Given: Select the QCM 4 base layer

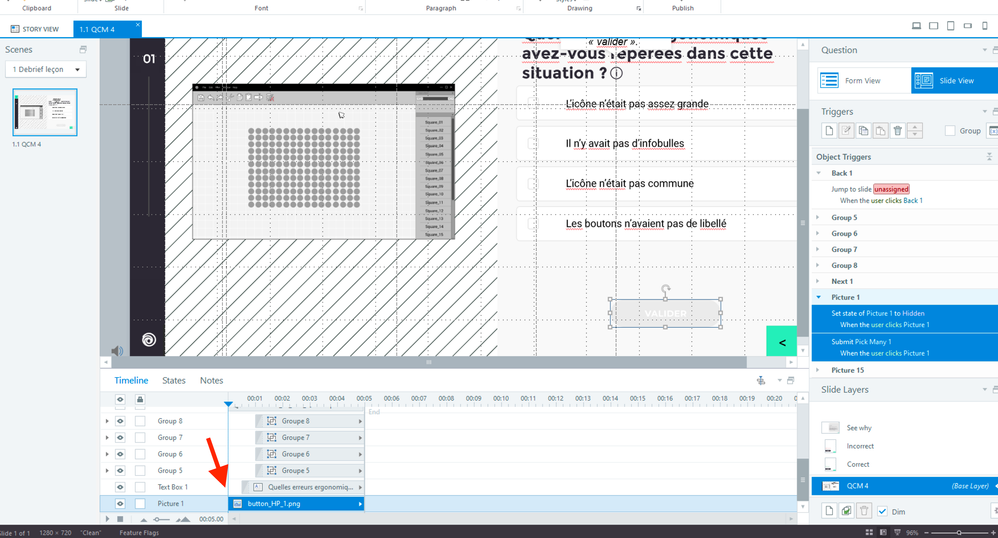Looking at the screenshot, I should coord(904,486).
